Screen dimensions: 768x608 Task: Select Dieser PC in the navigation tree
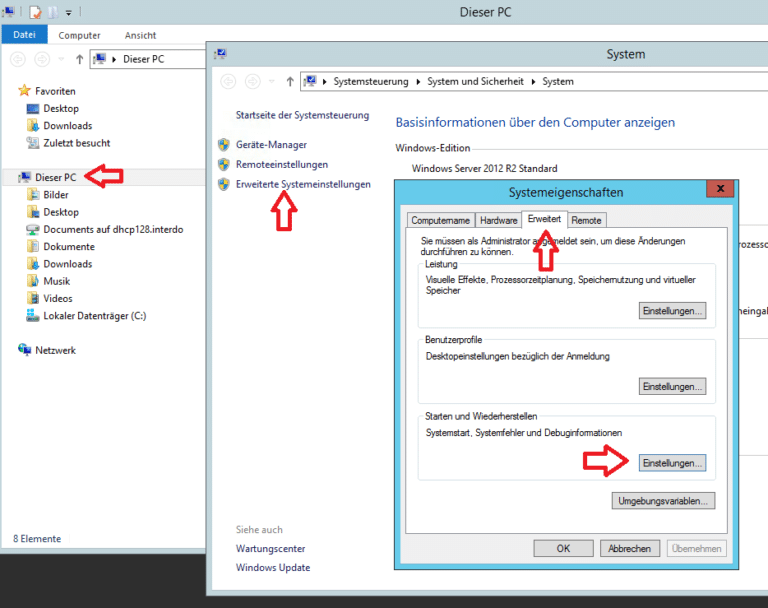coord(57,177)
